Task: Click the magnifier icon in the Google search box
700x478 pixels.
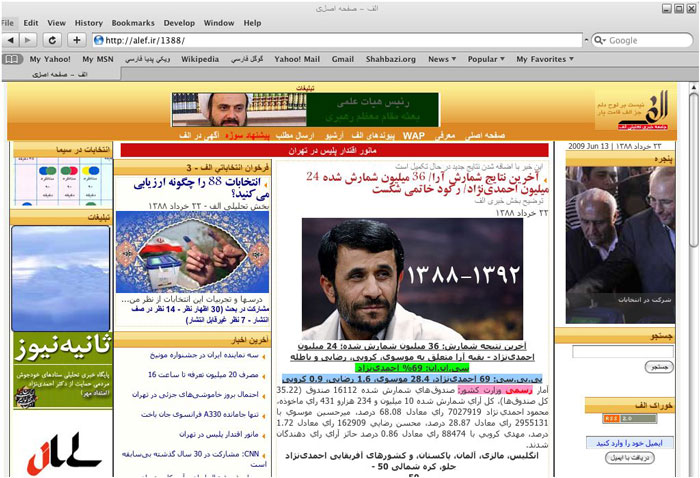Action: click(599, 41)
